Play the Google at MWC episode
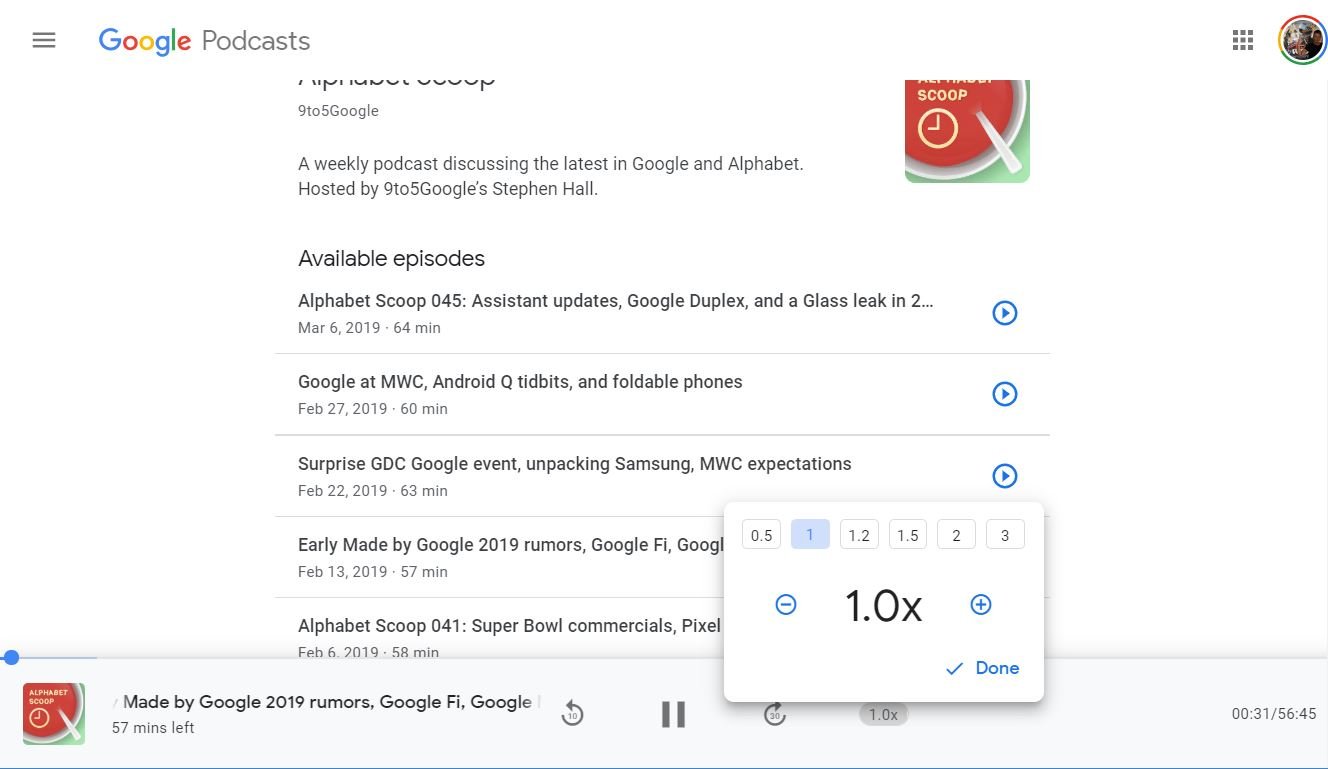1328x769 pixels. click(1004, 394)
